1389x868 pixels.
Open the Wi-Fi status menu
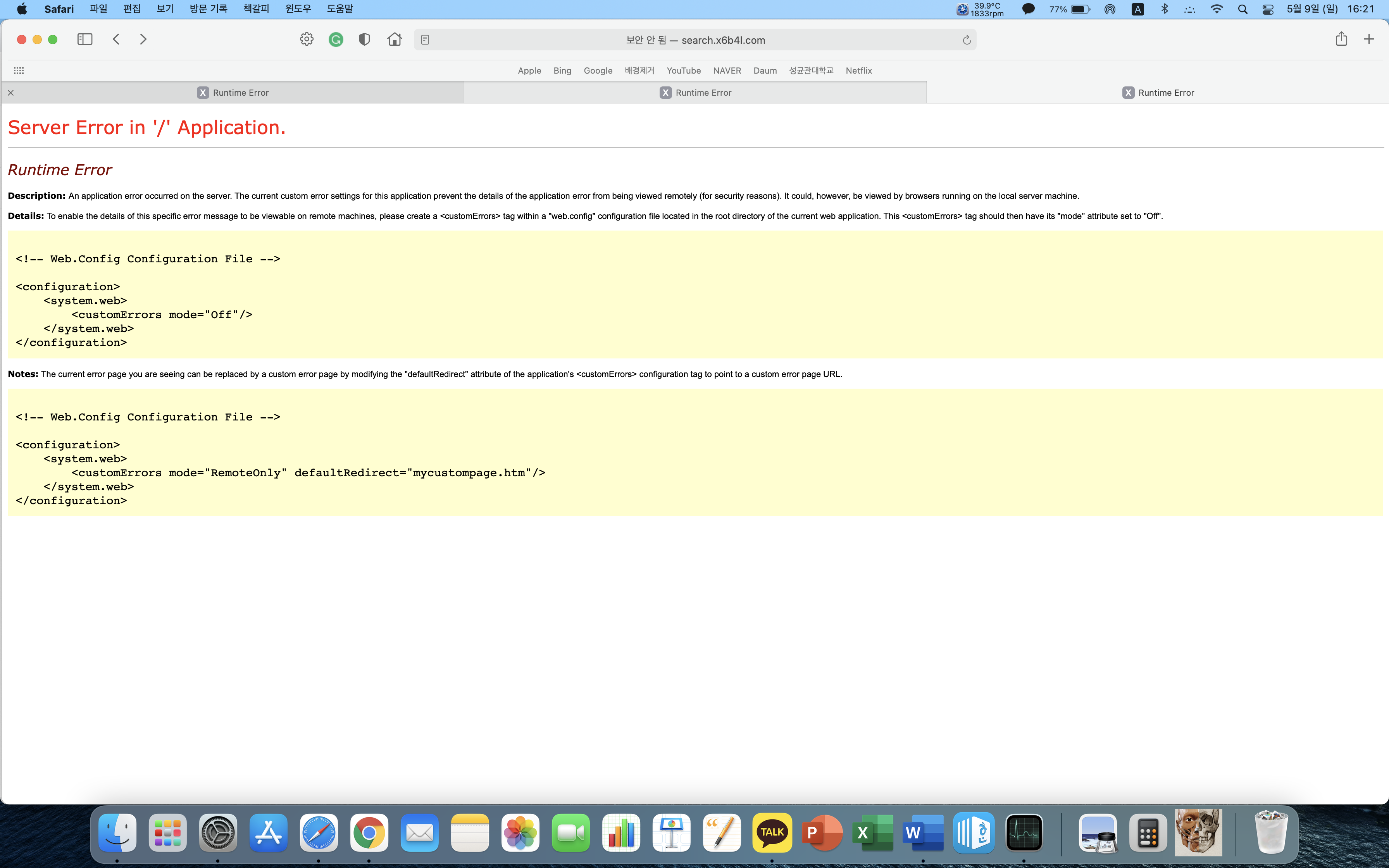1216,9
